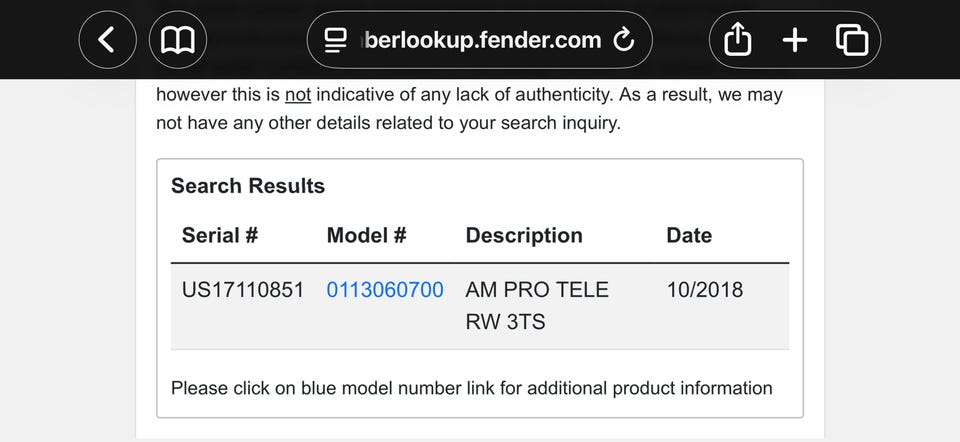Click the Serial # column header
Image resolution: width=960 pixels, height=442 pixels.
click(220, 236)
